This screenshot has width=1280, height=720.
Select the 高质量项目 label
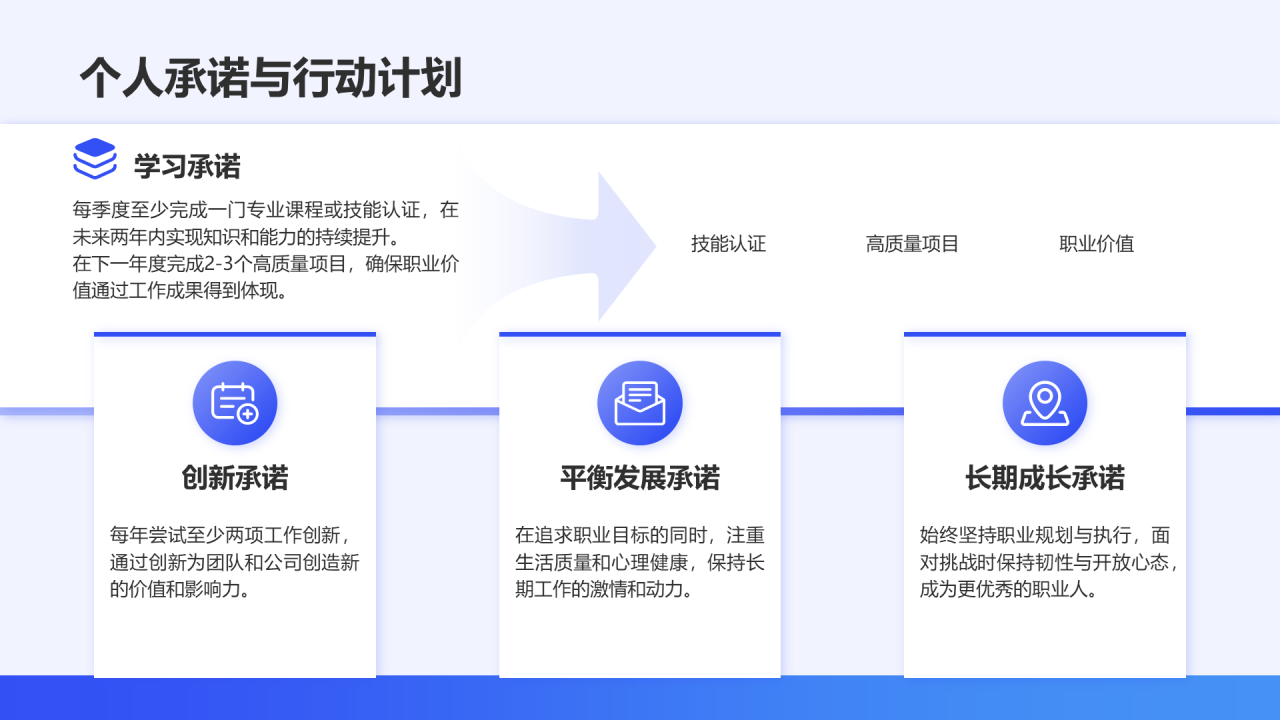pos(911,244)
